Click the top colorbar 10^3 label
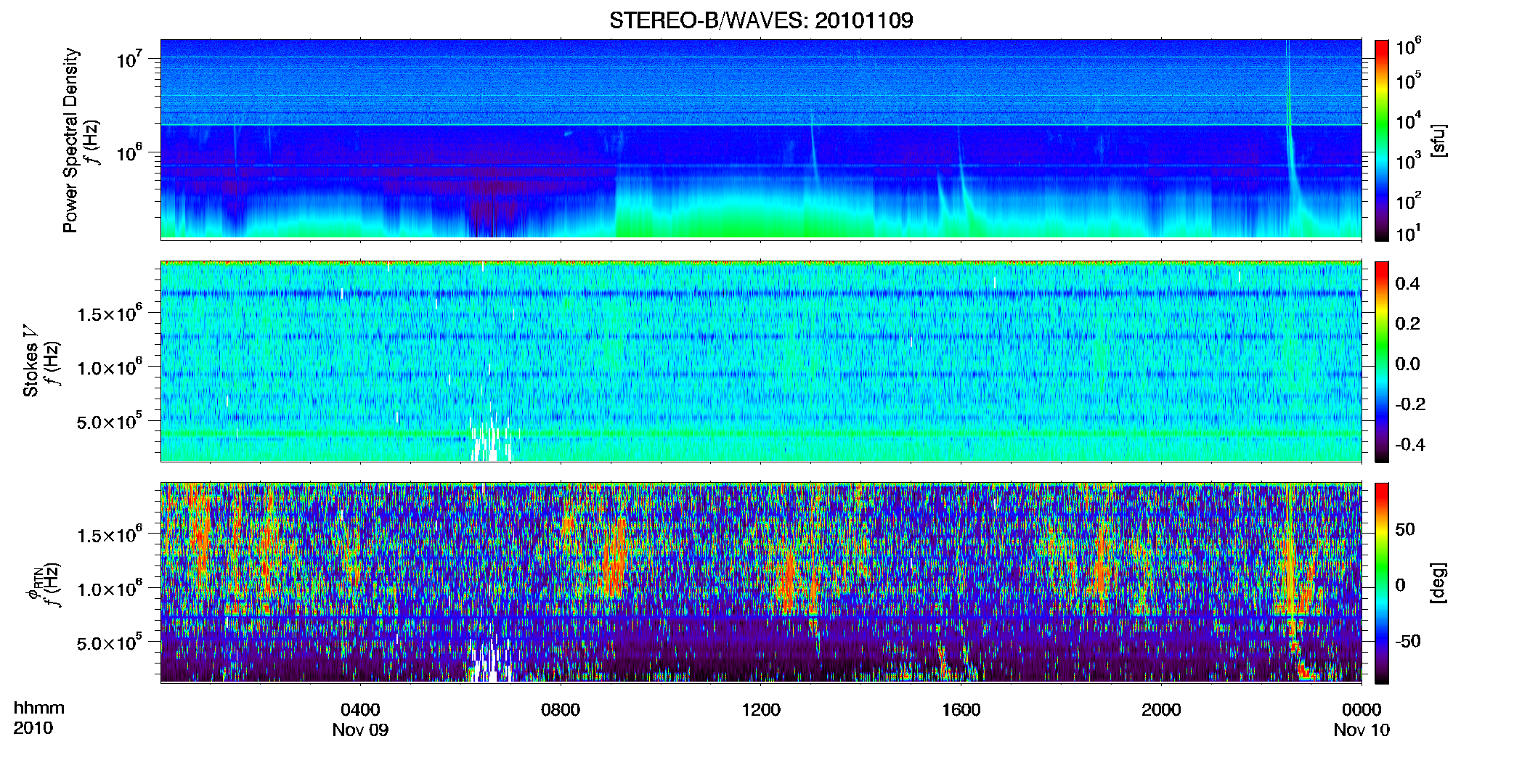The height and width of the screenshot is (784, 1522). click(x=1409, y=160)
